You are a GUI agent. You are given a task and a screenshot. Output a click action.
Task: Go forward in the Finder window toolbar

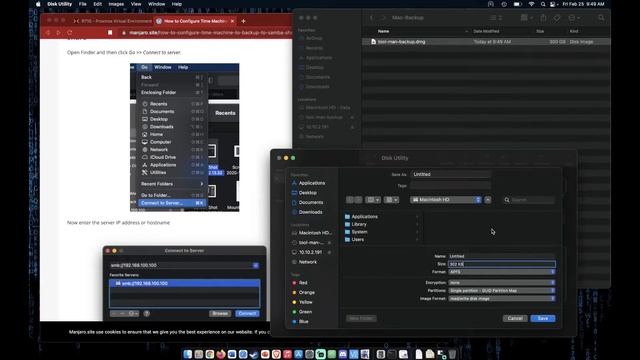click(x=383, y=18)
